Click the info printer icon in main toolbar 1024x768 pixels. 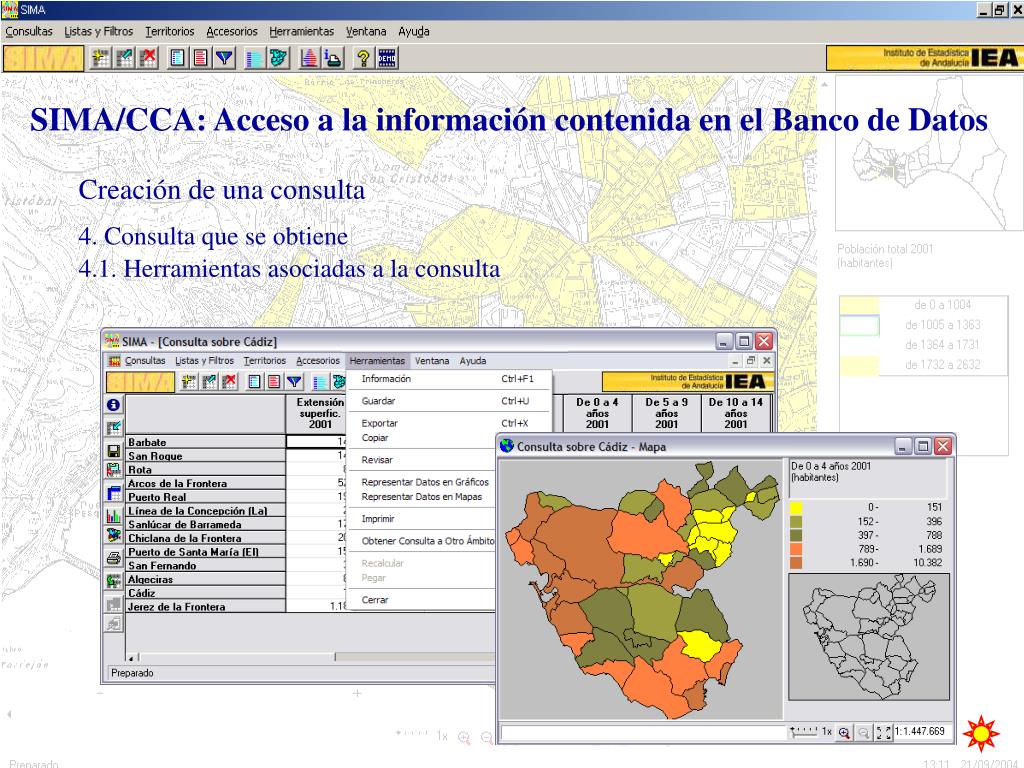point(333,58)
